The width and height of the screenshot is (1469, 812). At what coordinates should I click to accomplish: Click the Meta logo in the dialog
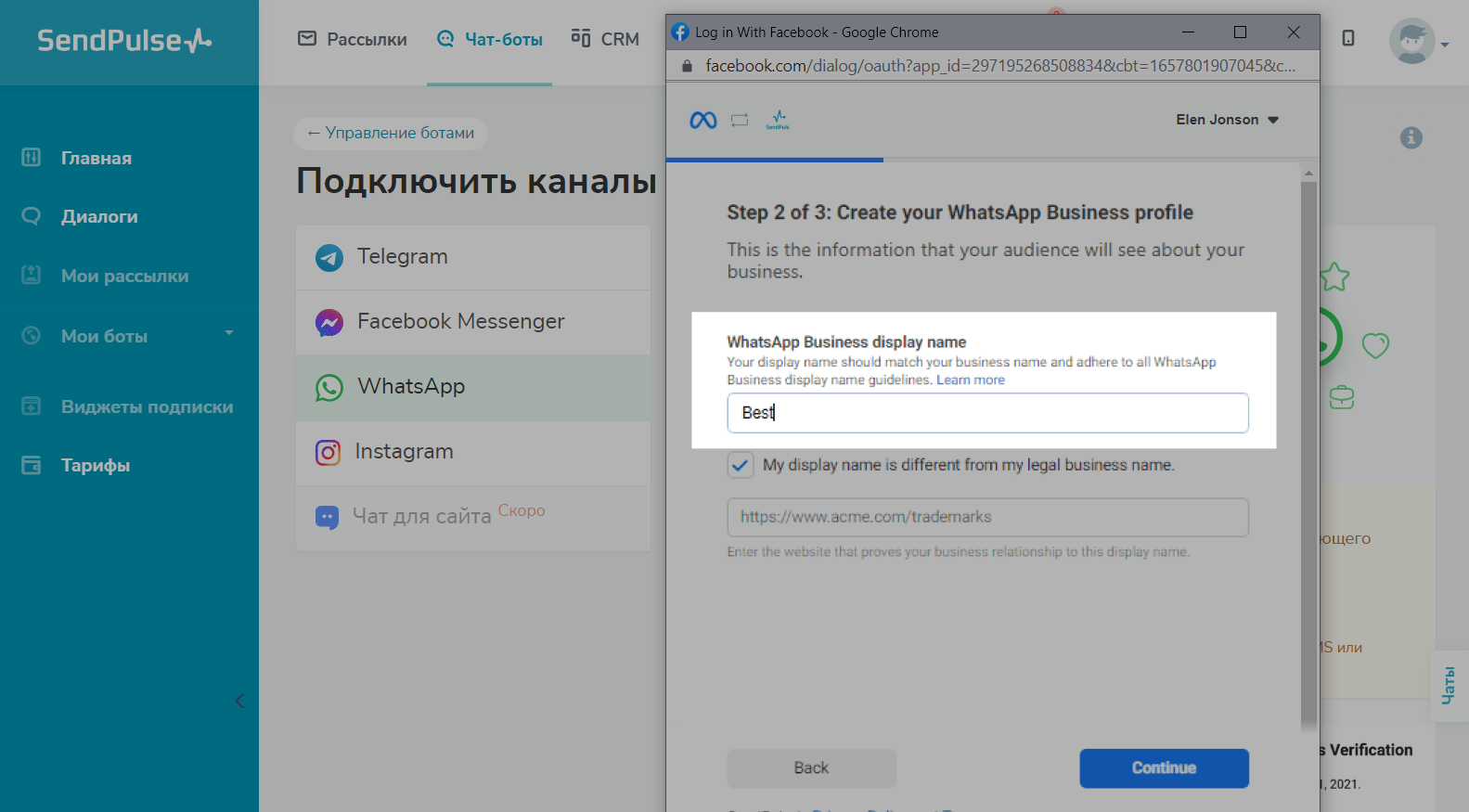click(703, 120)
